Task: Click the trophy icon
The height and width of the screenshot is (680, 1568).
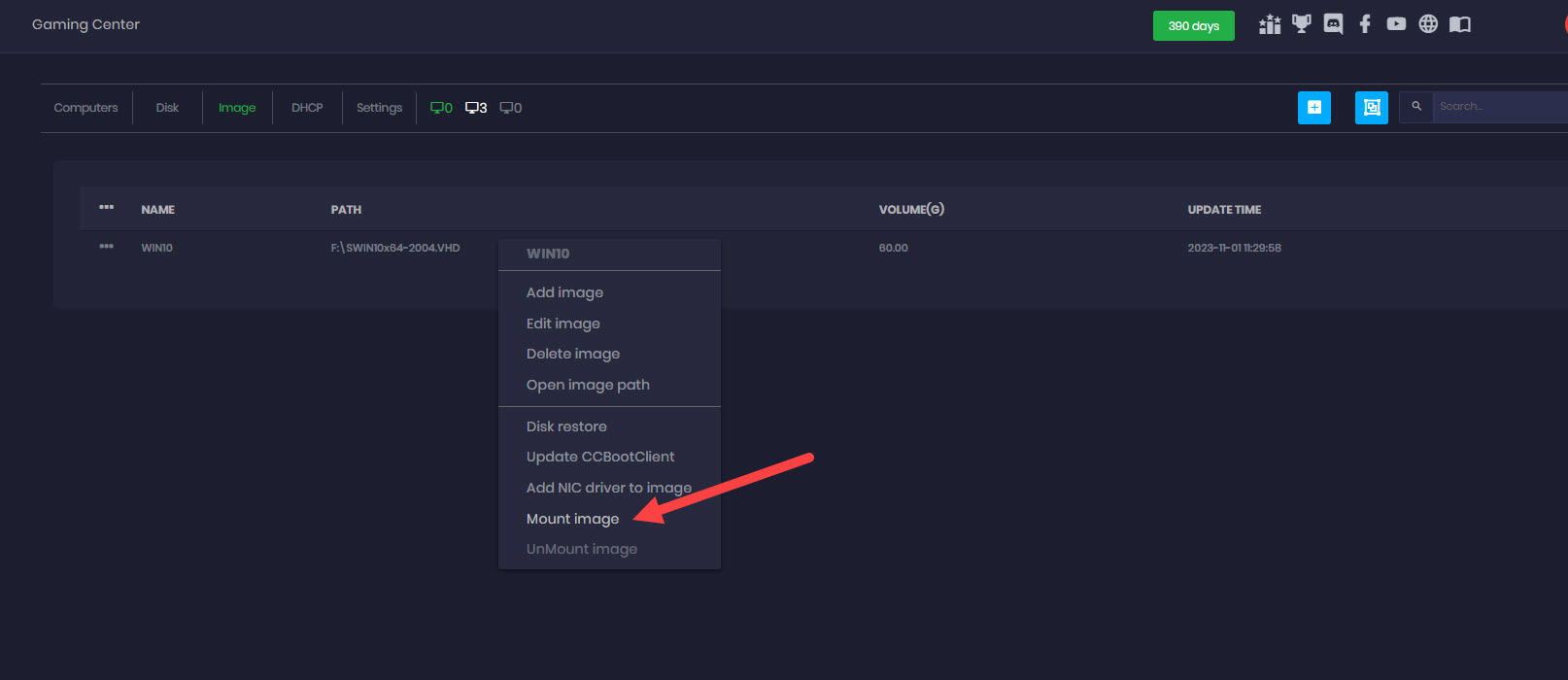Action: click(x=1302, y=24)
